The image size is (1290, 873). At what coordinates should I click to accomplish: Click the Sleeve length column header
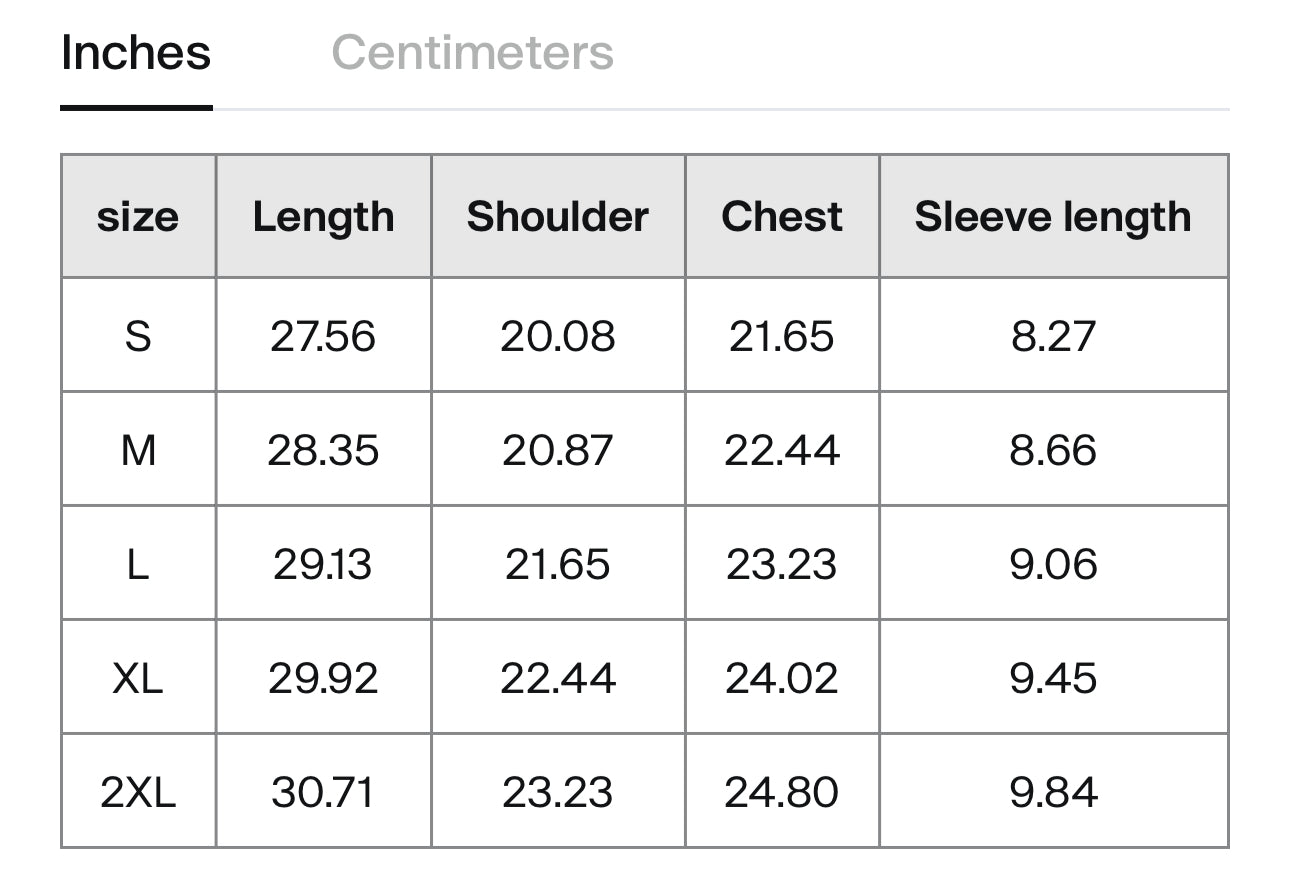point(1053,217)
